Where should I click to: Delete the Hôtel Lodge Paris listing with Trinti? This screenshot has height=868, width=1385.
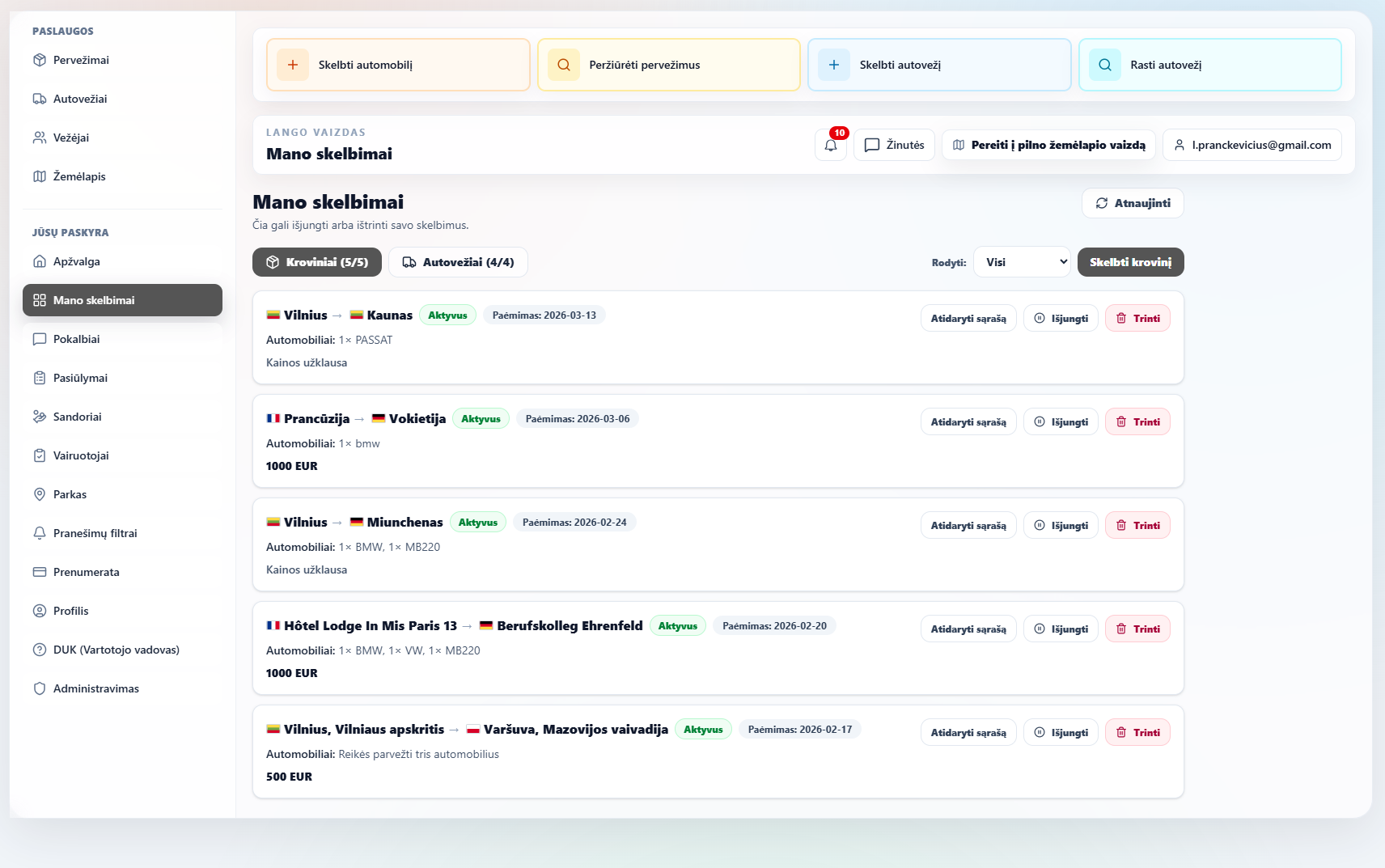1137,629
